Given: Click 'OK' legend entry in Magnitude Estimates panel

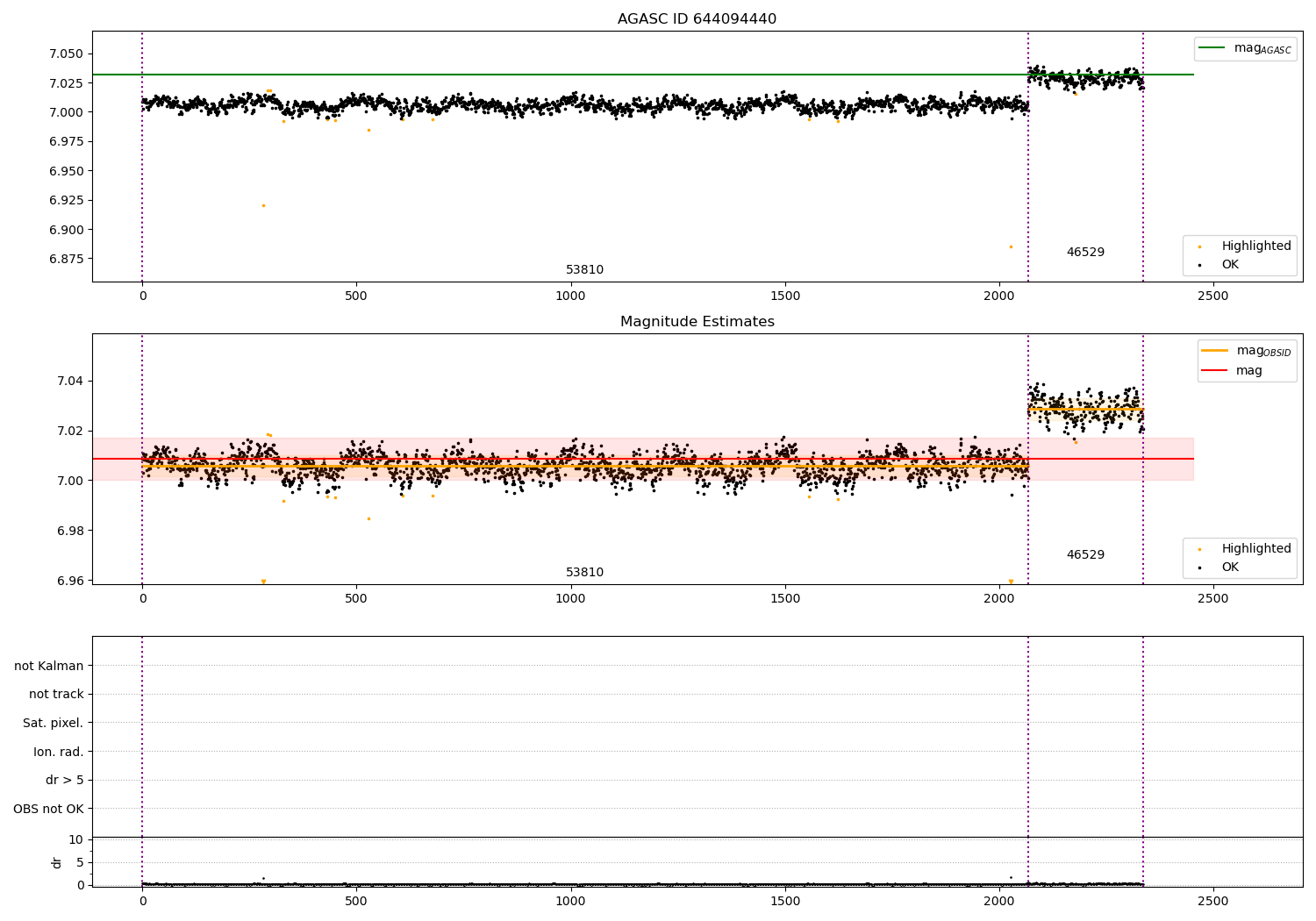Looking at the screenshot, I should point(1219,568).
